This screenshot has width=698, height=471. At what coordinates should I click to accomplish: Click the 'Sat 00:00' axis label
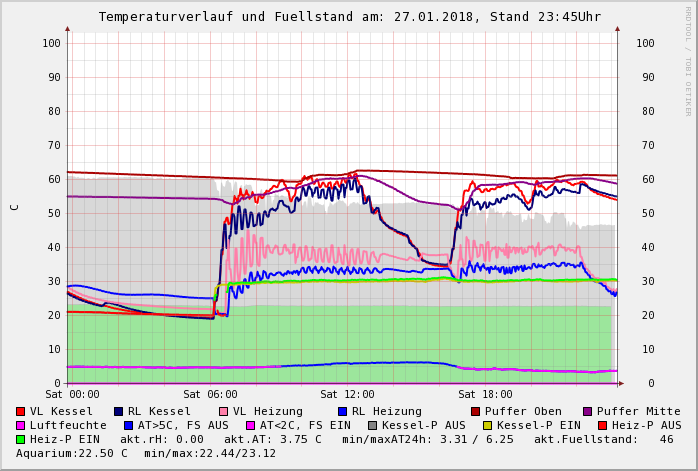tap(72, 395)
